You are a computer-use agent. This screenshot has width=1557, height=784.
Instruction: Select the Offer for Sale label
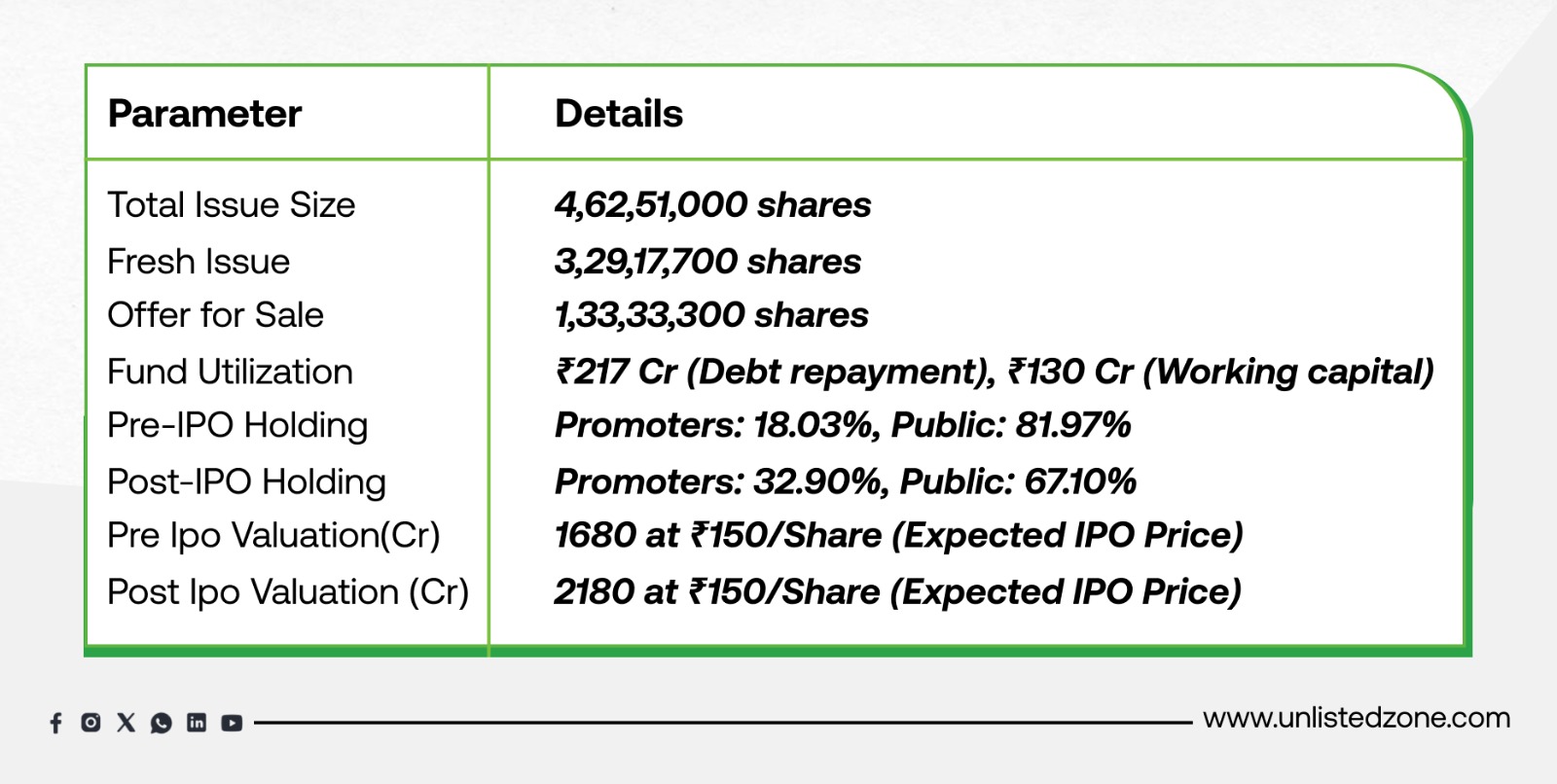(x=215, y=315)
